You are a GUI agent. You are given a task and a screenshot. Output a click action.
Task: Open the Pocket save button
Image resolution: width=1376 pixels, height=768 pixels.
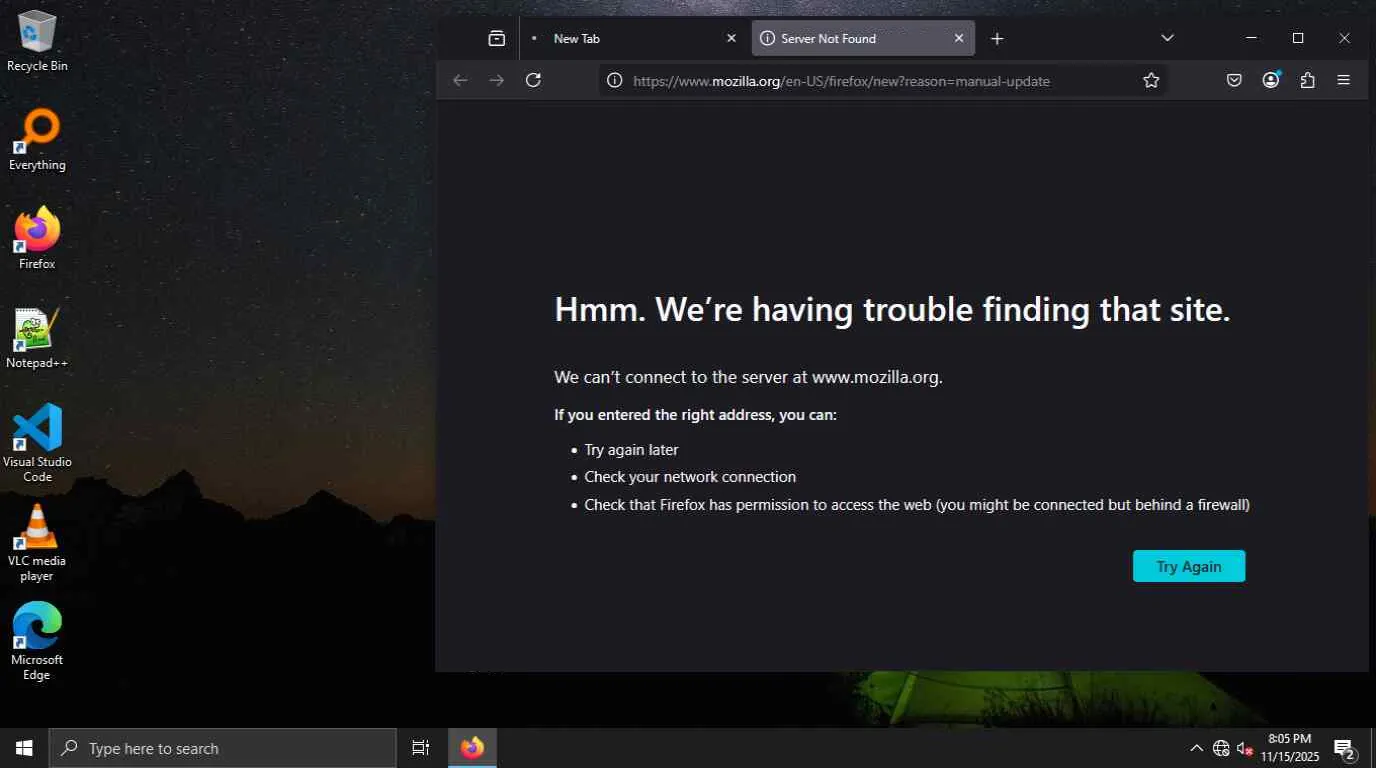1234,80
